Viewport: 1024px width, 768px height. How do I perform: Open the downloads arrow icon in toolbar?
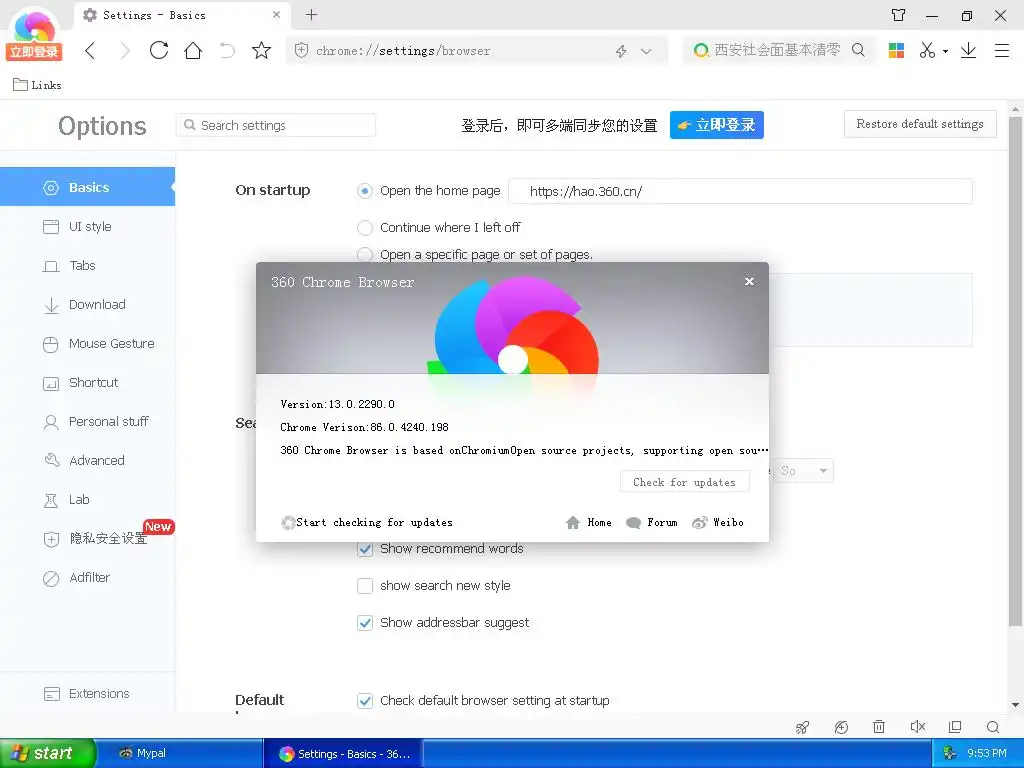(x=968, y=50)
